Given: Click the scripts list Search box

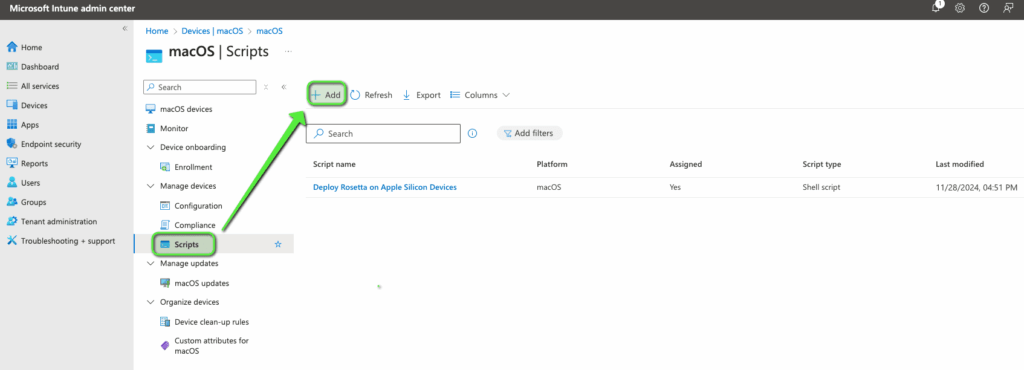Looking at the screenshot, I should tap(383, 133).
